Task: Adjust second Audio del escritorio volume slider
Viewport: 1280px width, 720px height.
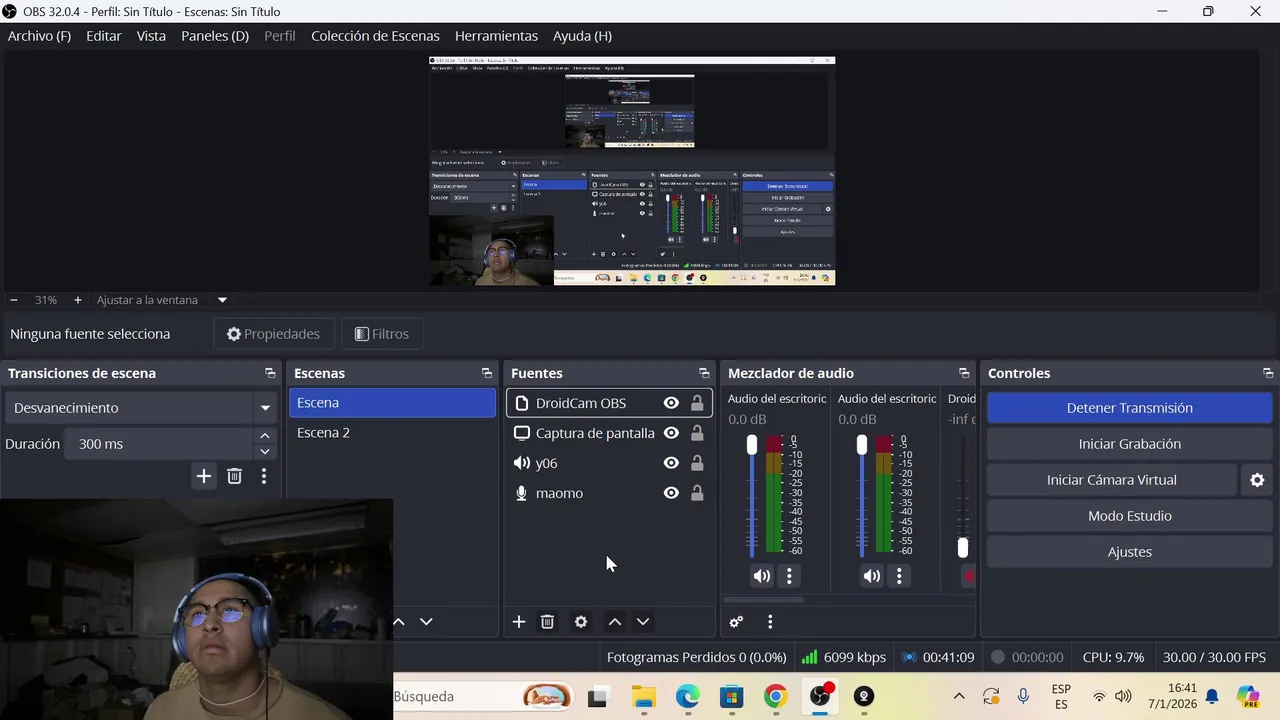Action: [862, 446]
